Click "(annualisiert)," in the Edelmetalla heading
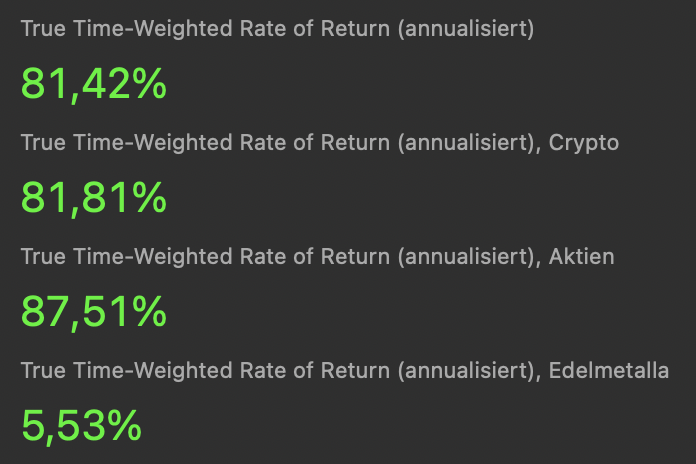 pos(468,371)
